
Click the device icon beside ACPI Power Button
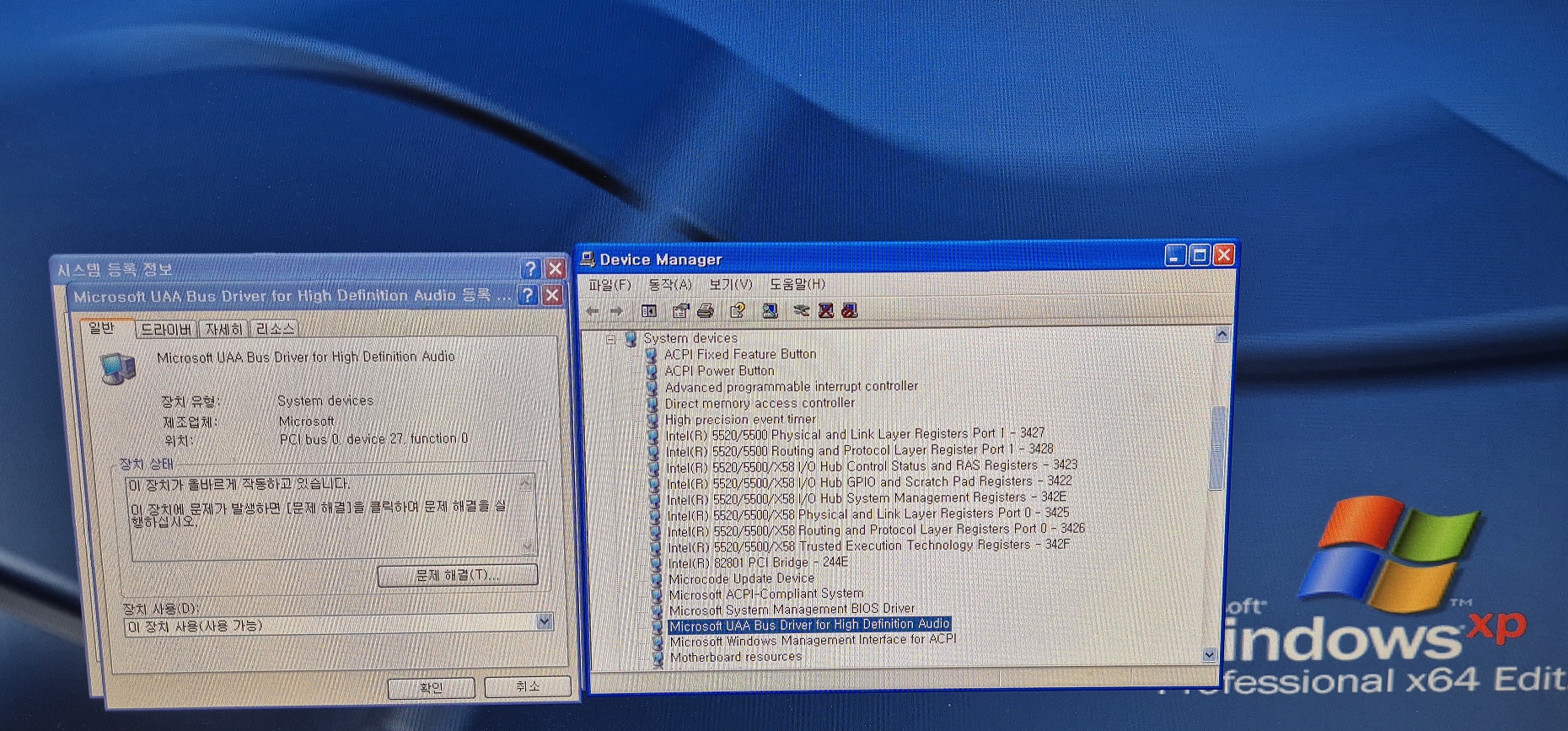coord(651,371)
